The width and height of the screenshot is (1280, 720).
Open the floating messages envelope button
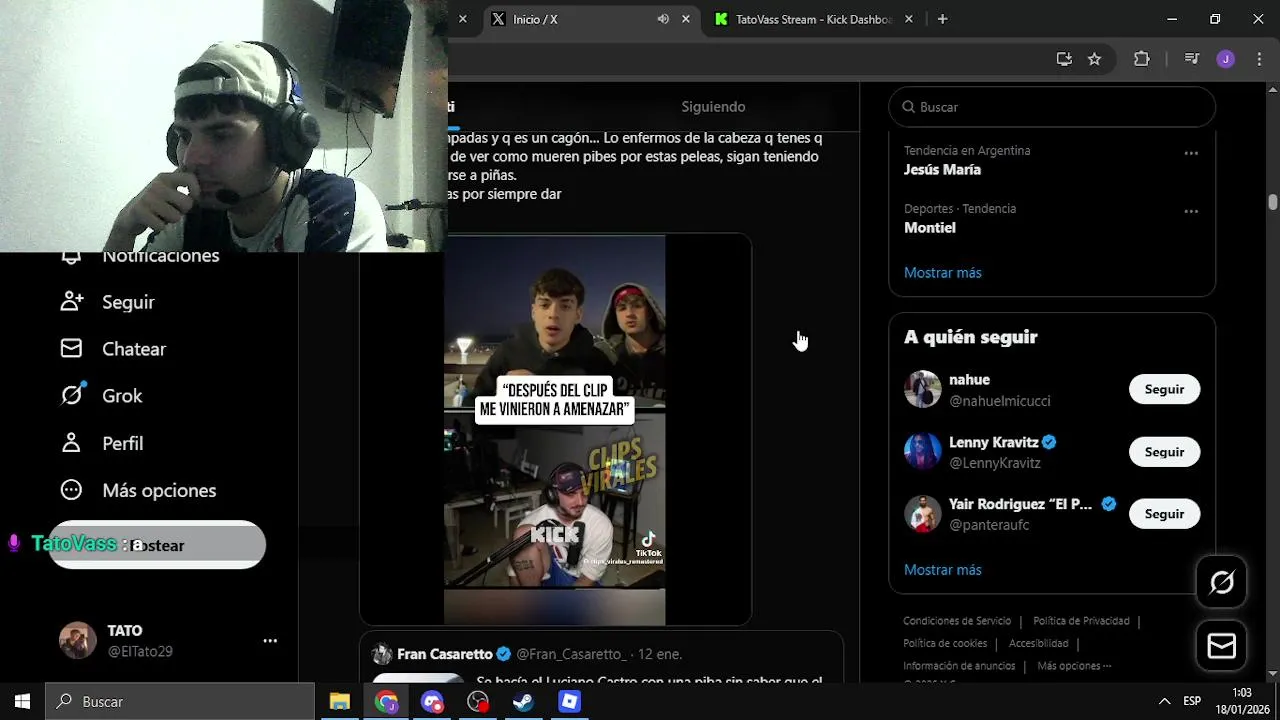coord(1221,646)
